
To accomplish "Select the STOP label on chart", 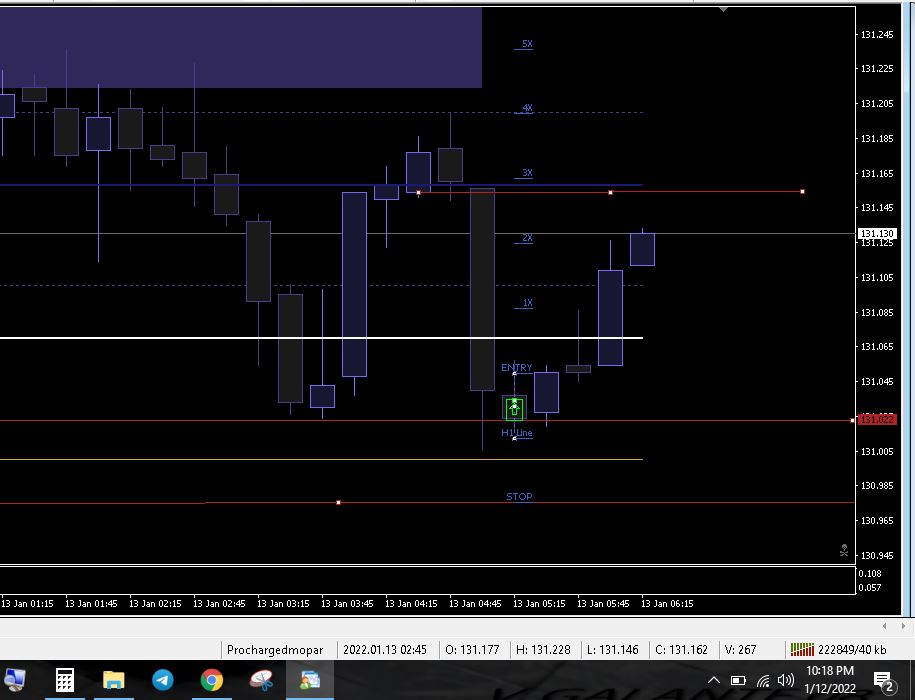I will (519, 496).
